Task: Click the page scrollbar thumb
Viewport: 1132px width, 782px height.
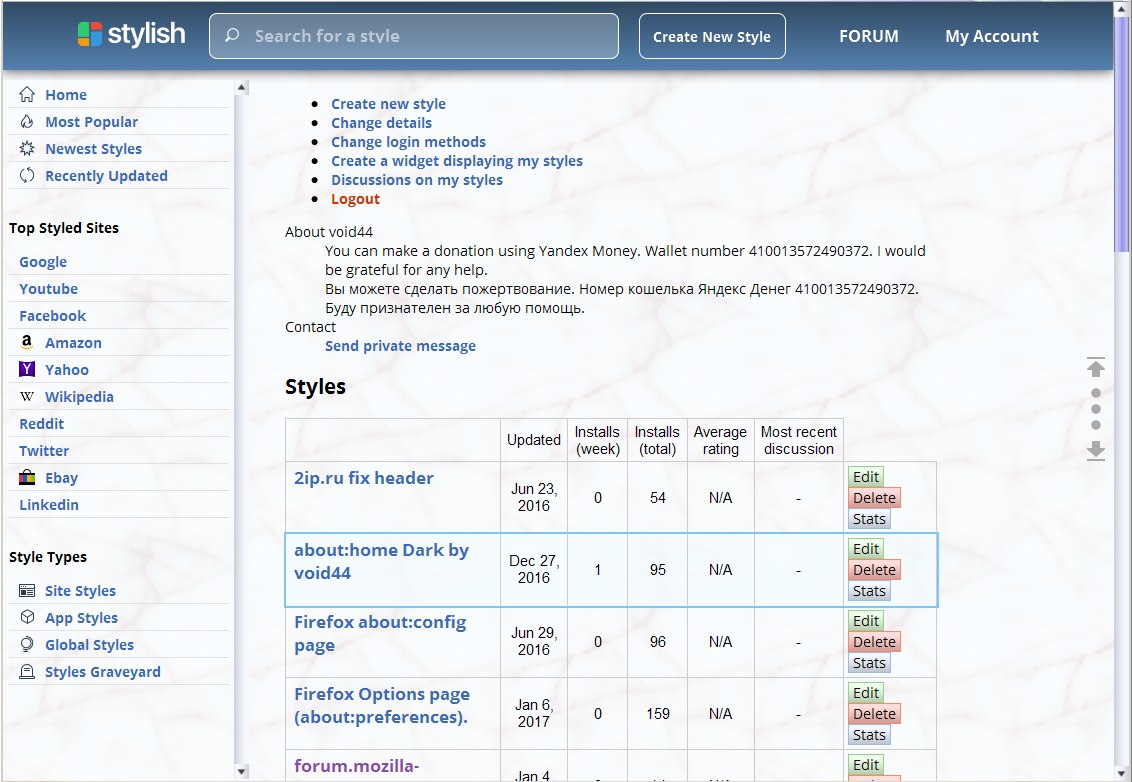Action: (1121, 134)
